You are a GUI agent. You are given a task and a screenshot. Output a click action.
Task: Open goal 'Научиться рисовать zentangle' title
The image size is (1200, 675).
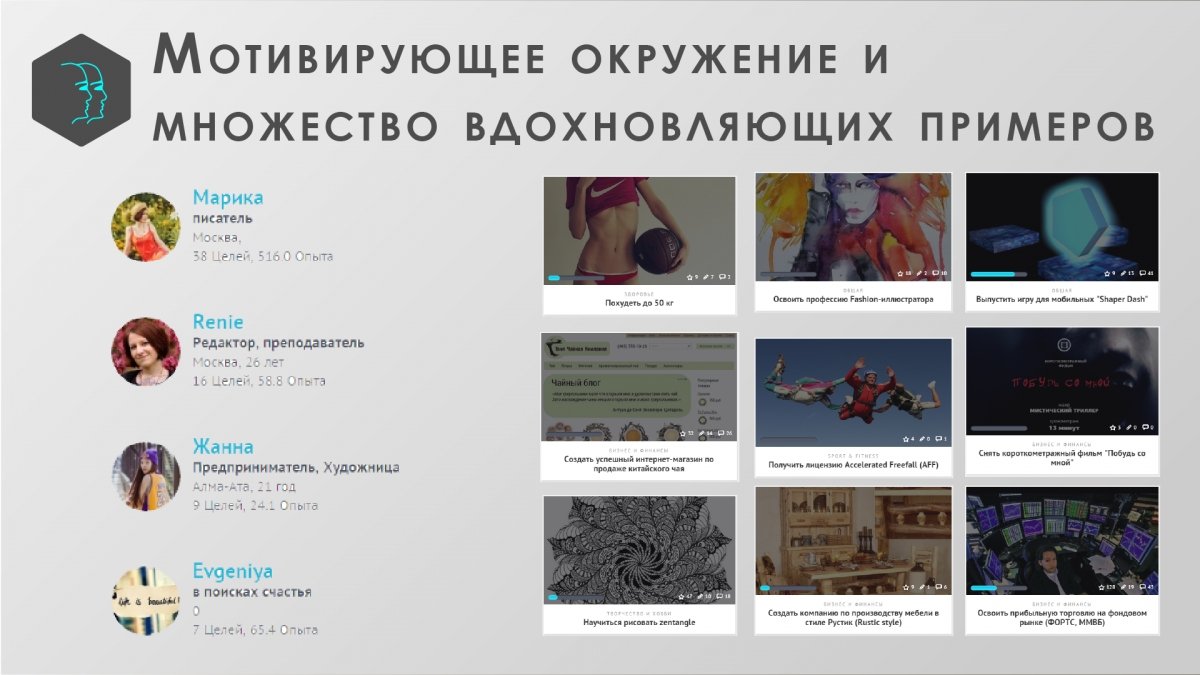point(639,622)
